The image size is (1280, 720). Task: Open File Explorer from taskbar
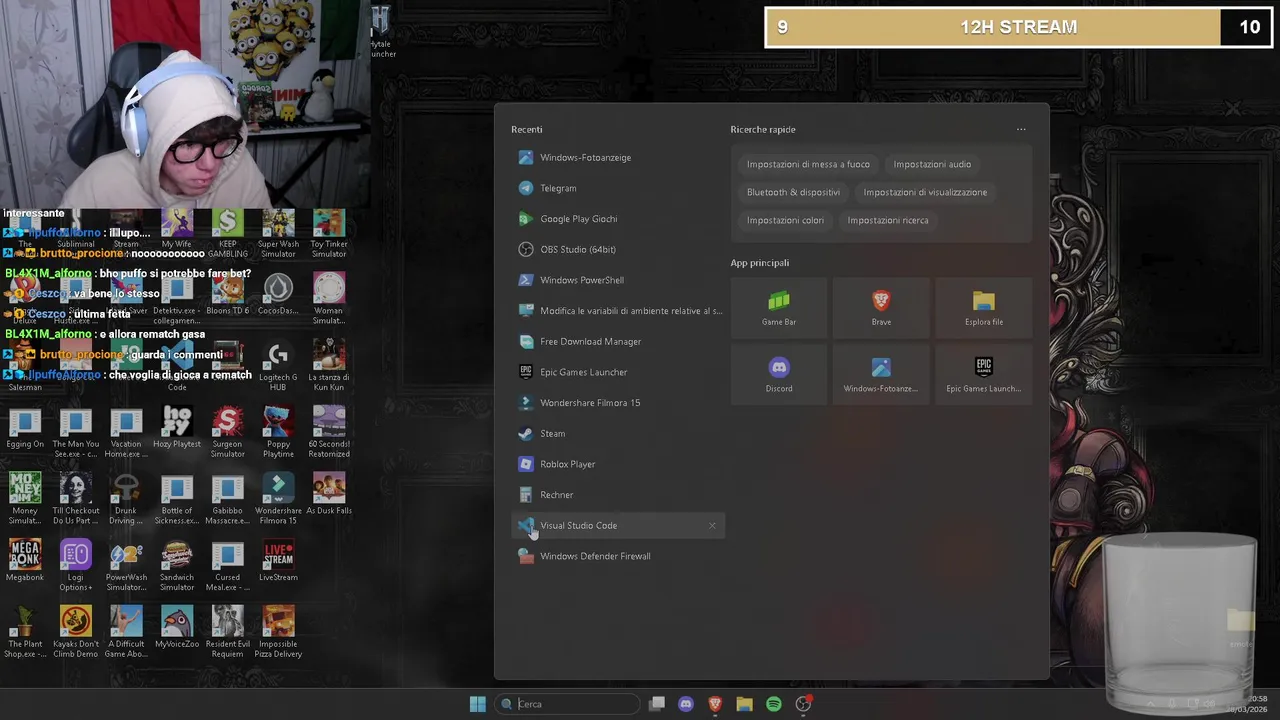click(744, 704)
